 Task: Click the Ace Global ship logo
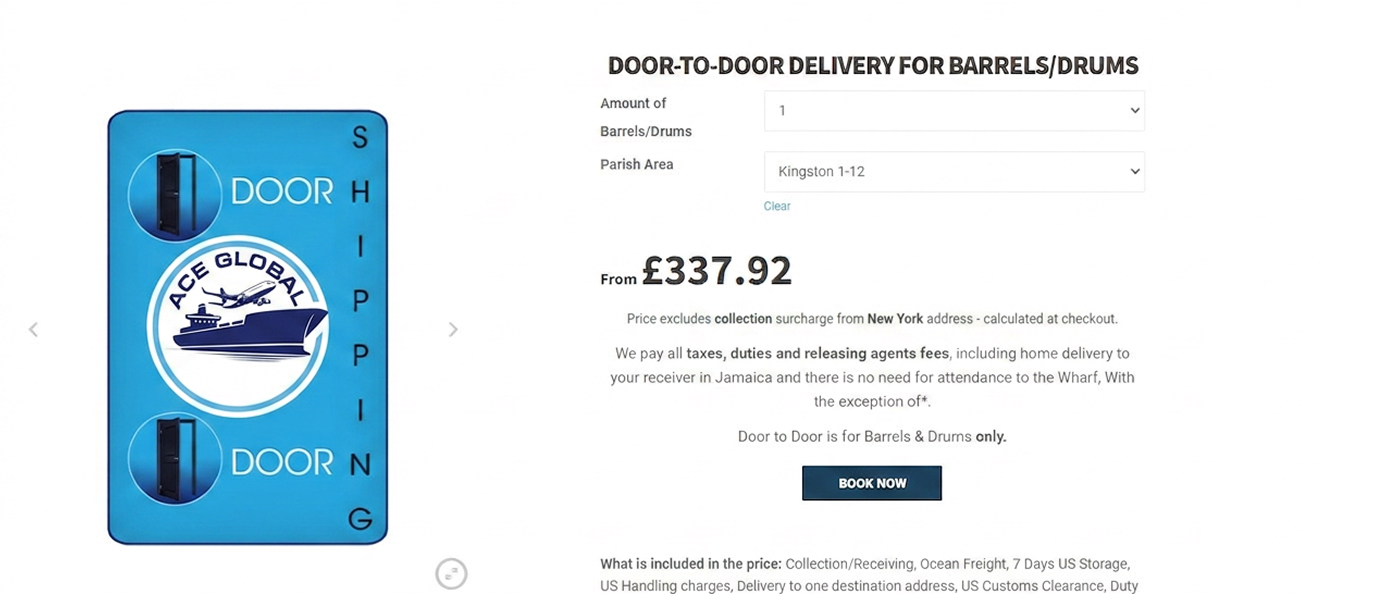pos(238,326)
